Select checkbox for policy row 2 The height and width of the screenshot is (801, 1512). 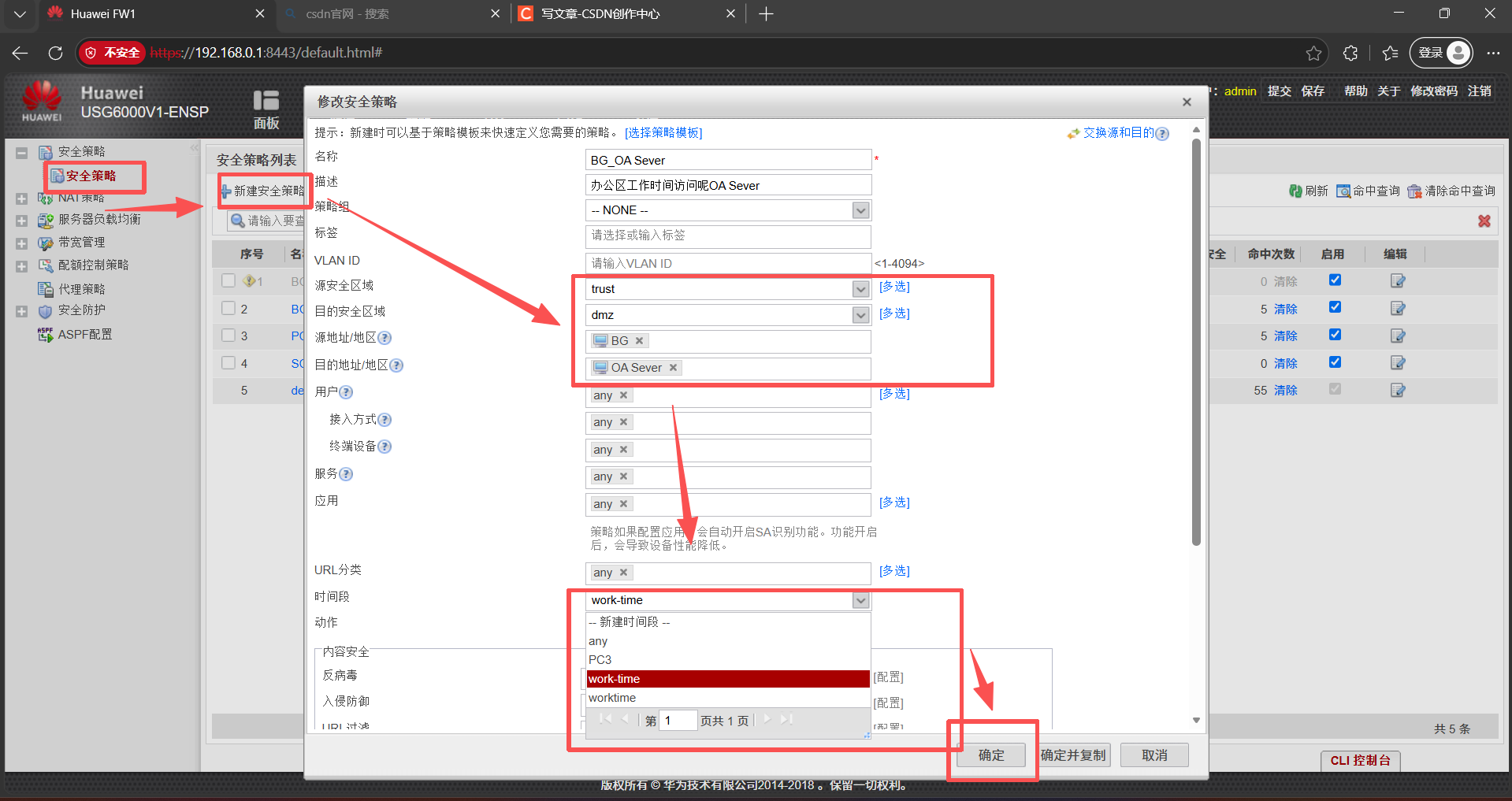(228, 308)
